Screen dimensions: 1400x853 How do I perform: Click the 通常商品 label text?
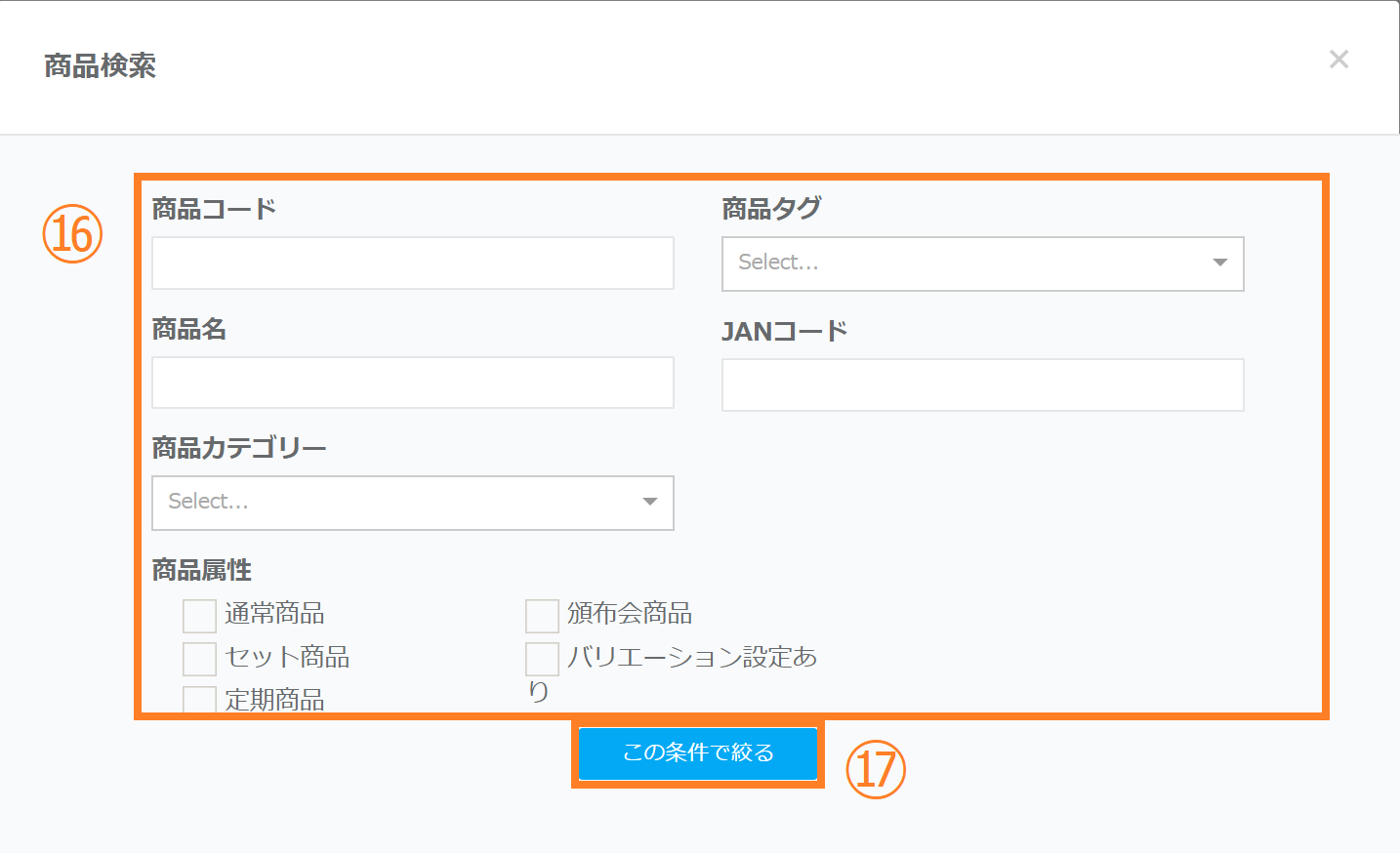[274, 614]
